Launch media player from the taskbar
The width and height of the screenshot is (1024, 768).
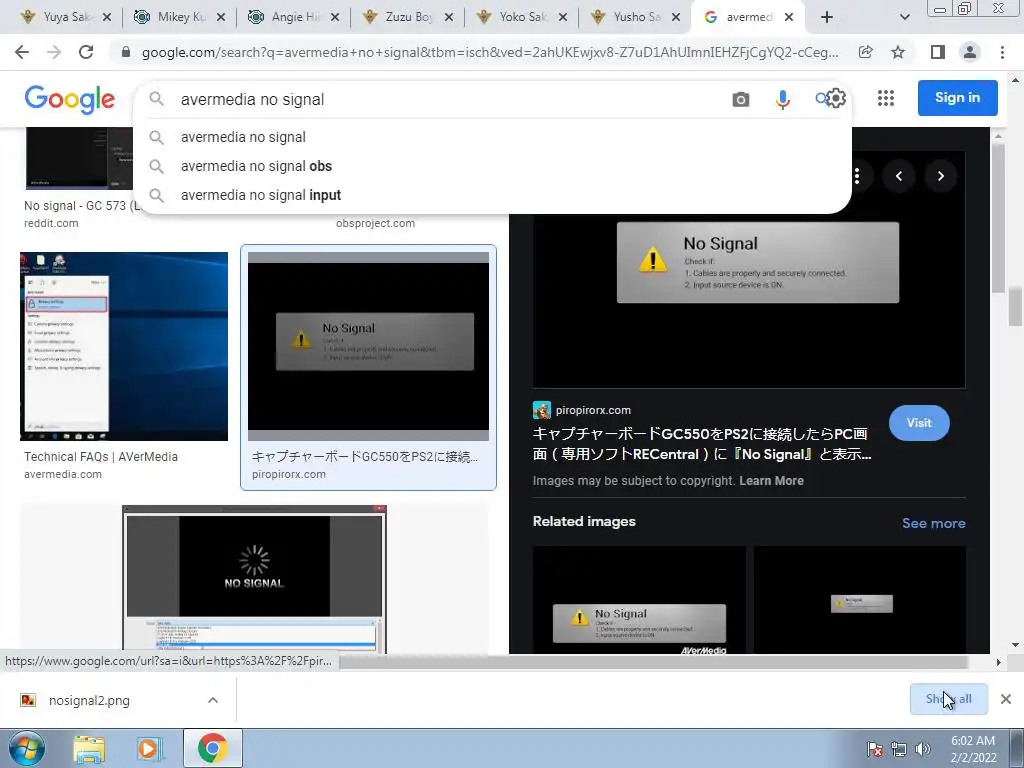pos(149,749)
